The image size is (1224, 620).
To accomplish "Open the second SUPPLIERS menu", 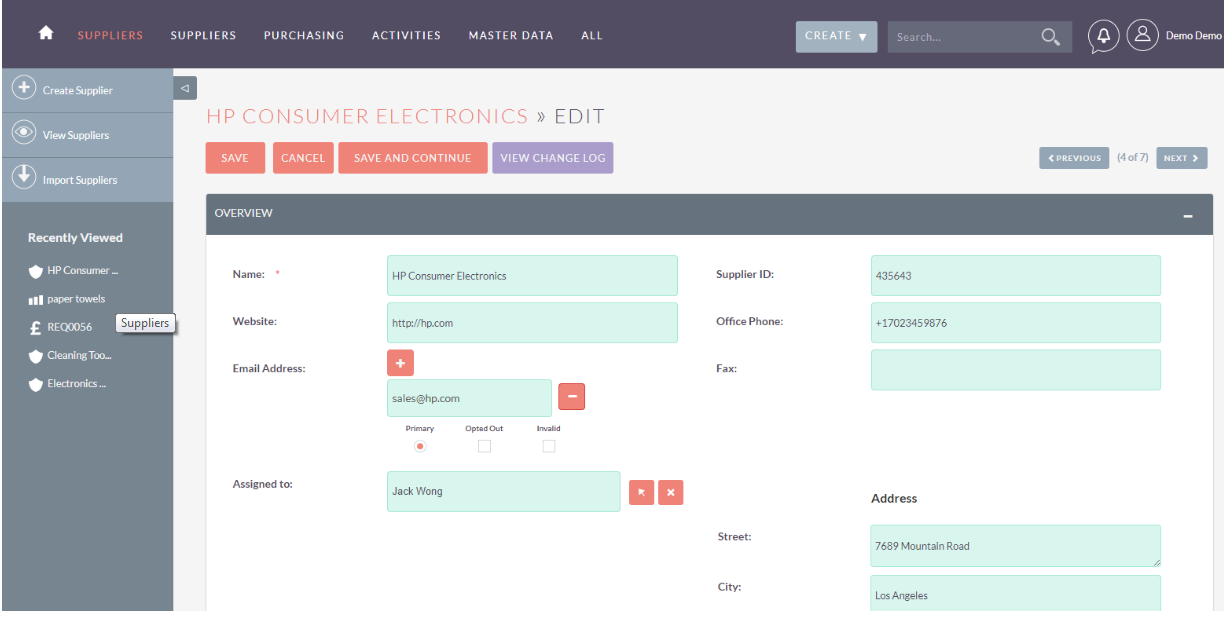I will tap(203, 35).
